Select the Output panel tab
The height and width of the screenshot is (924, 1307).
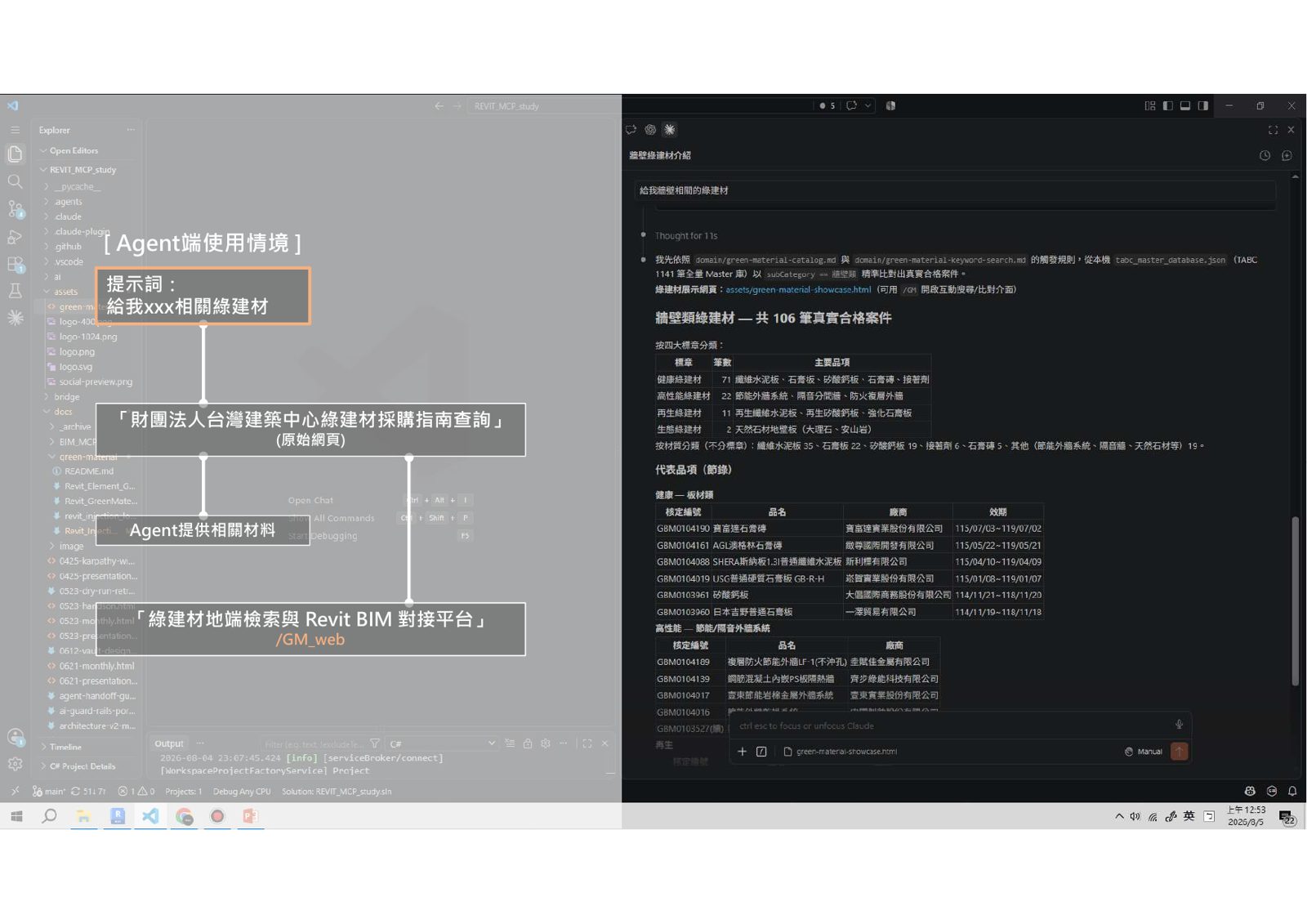[169, 743]
